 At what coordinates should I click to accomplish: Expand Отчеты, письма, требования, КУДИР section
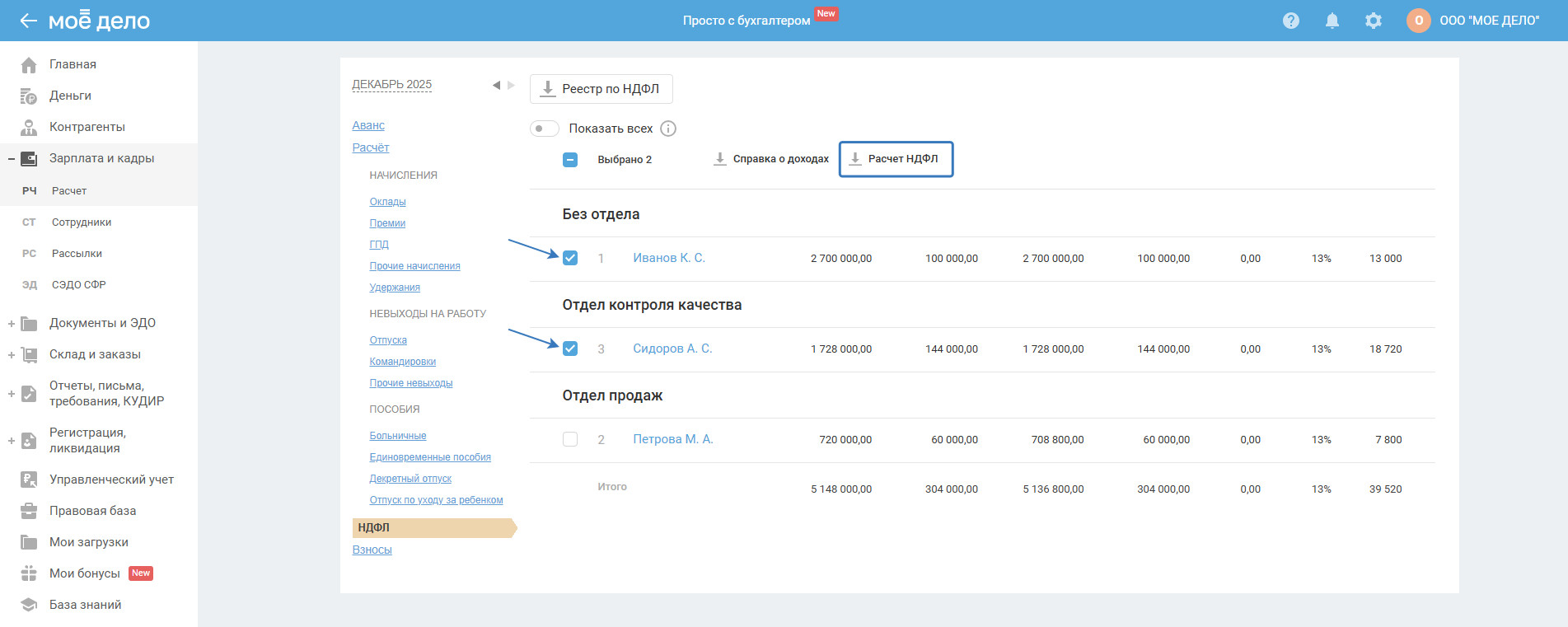click(x=12, y=393)
